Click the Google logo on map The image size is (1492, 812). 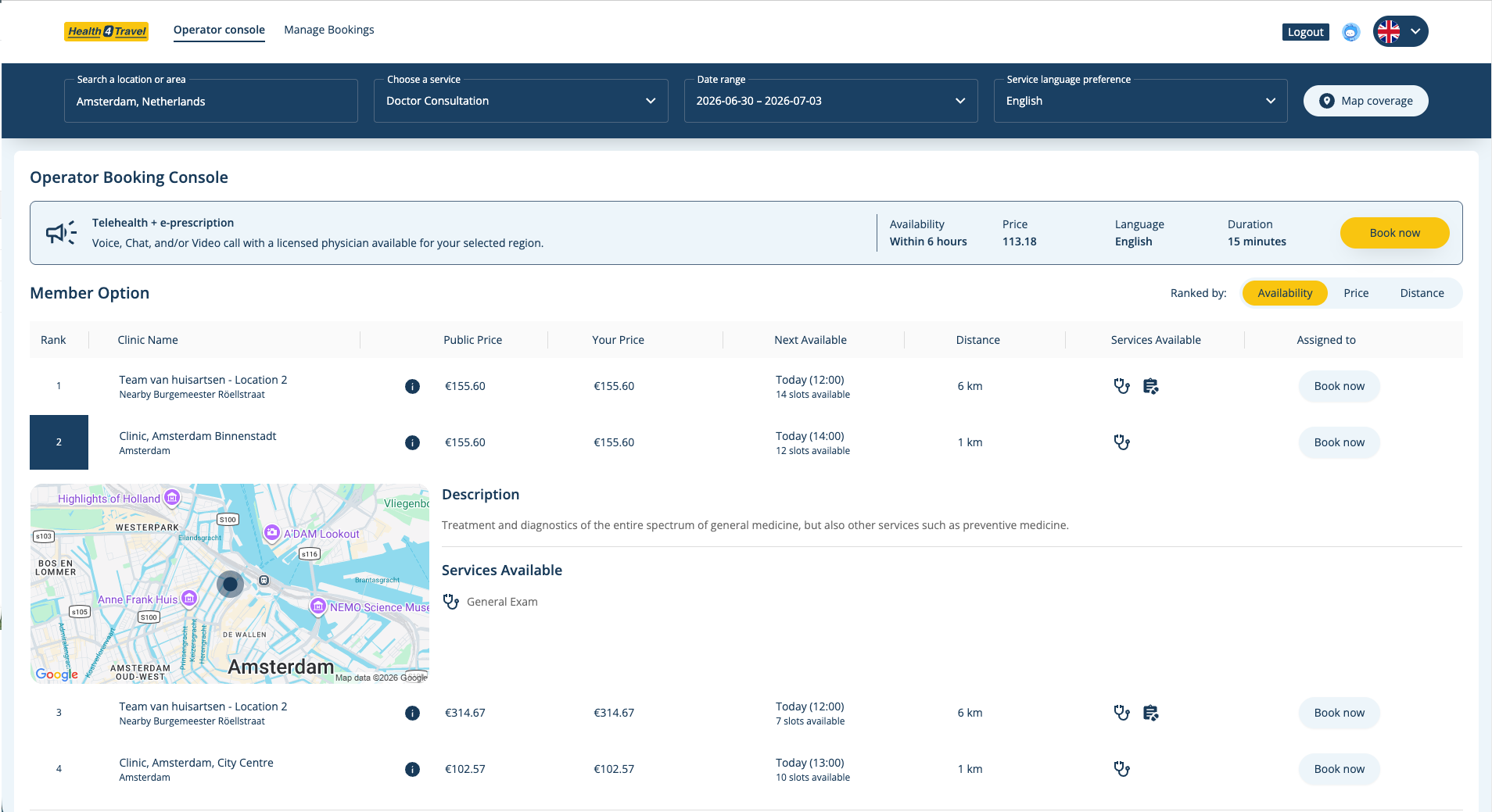pyautogui.click(x=56, y=674)
